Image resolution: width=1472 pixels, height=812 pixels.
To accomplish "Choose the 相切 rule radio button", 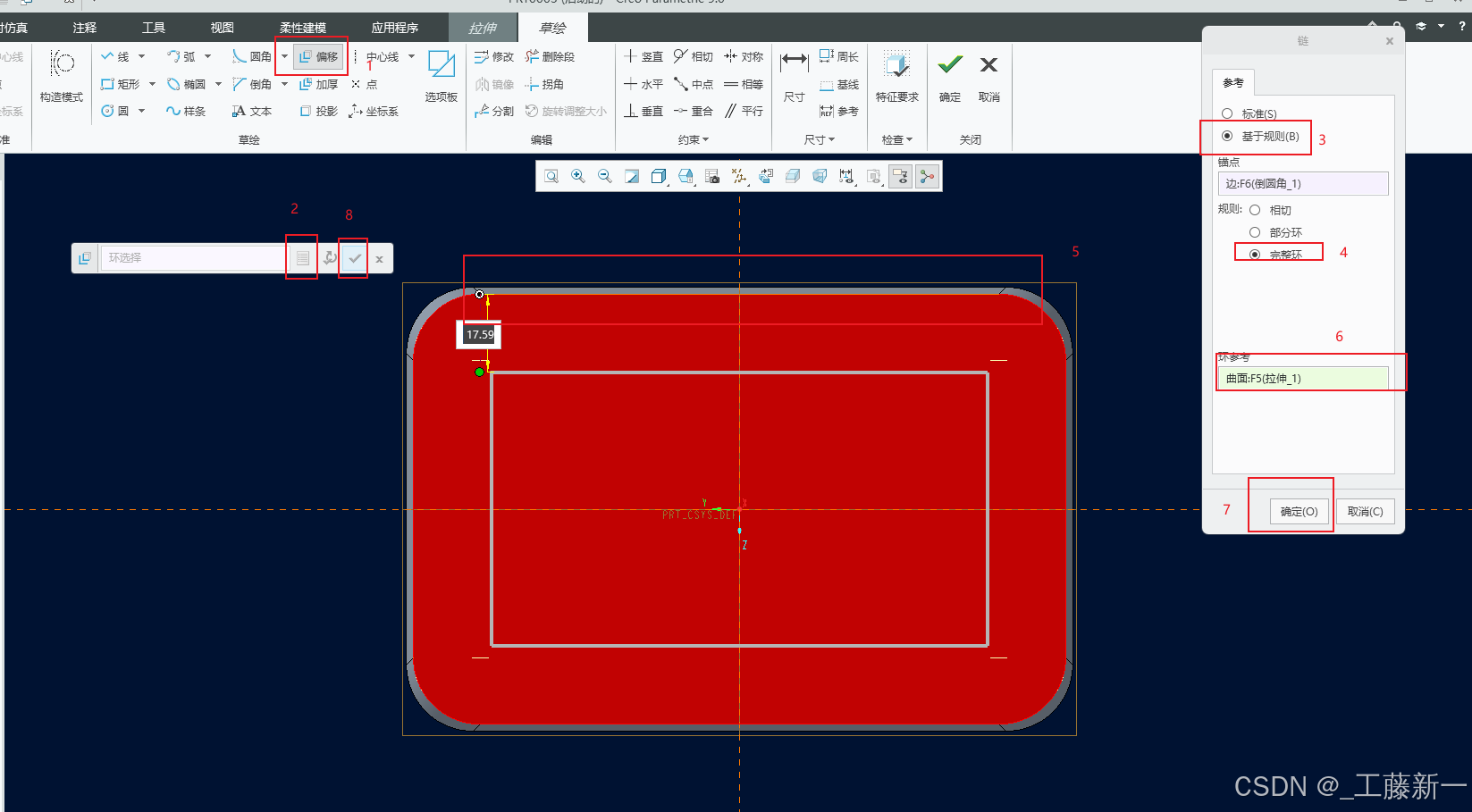I will (x=1255, y=210).
